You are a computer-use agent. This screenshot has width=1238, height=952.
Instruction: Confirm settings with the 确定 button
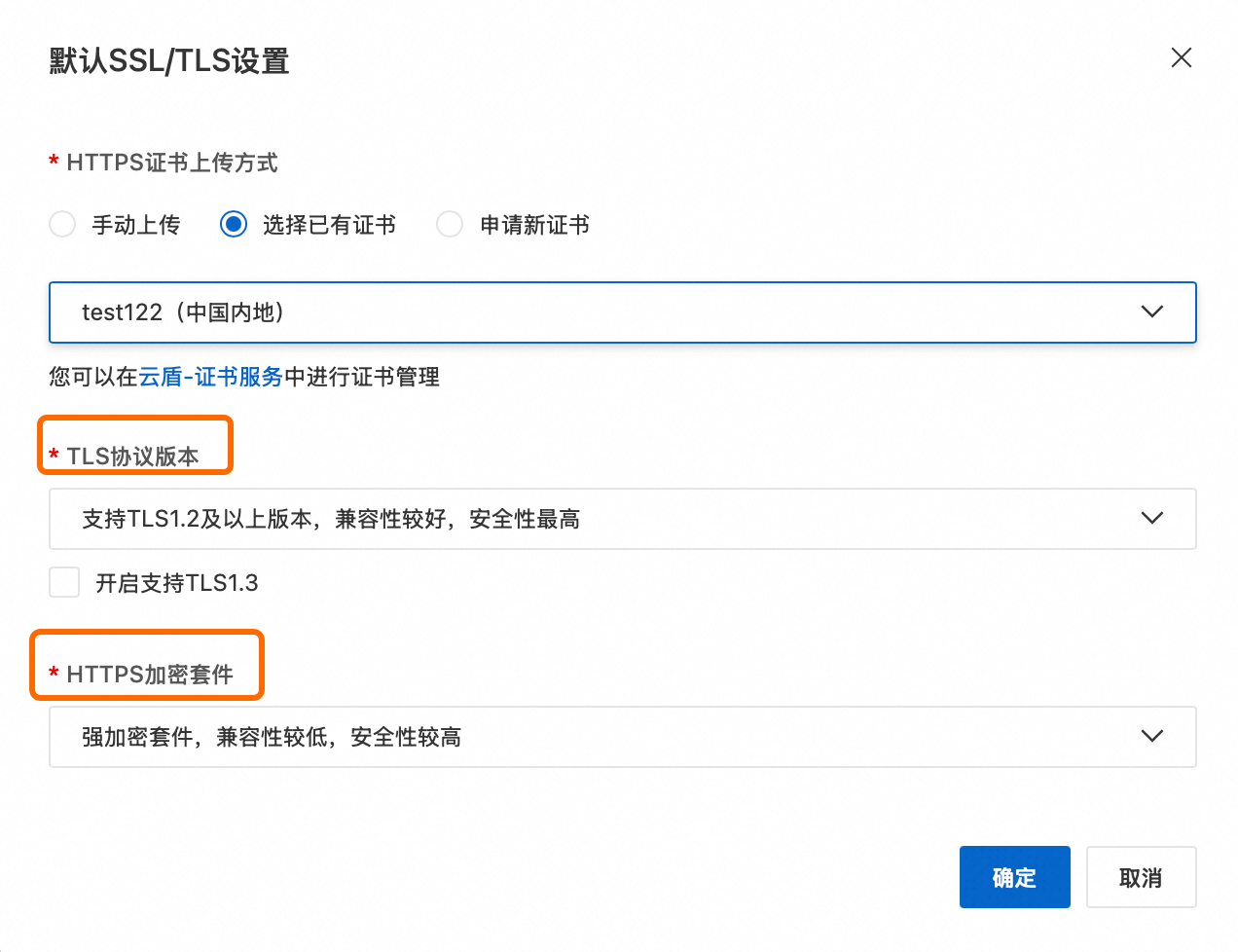[x=1014, y=877]
